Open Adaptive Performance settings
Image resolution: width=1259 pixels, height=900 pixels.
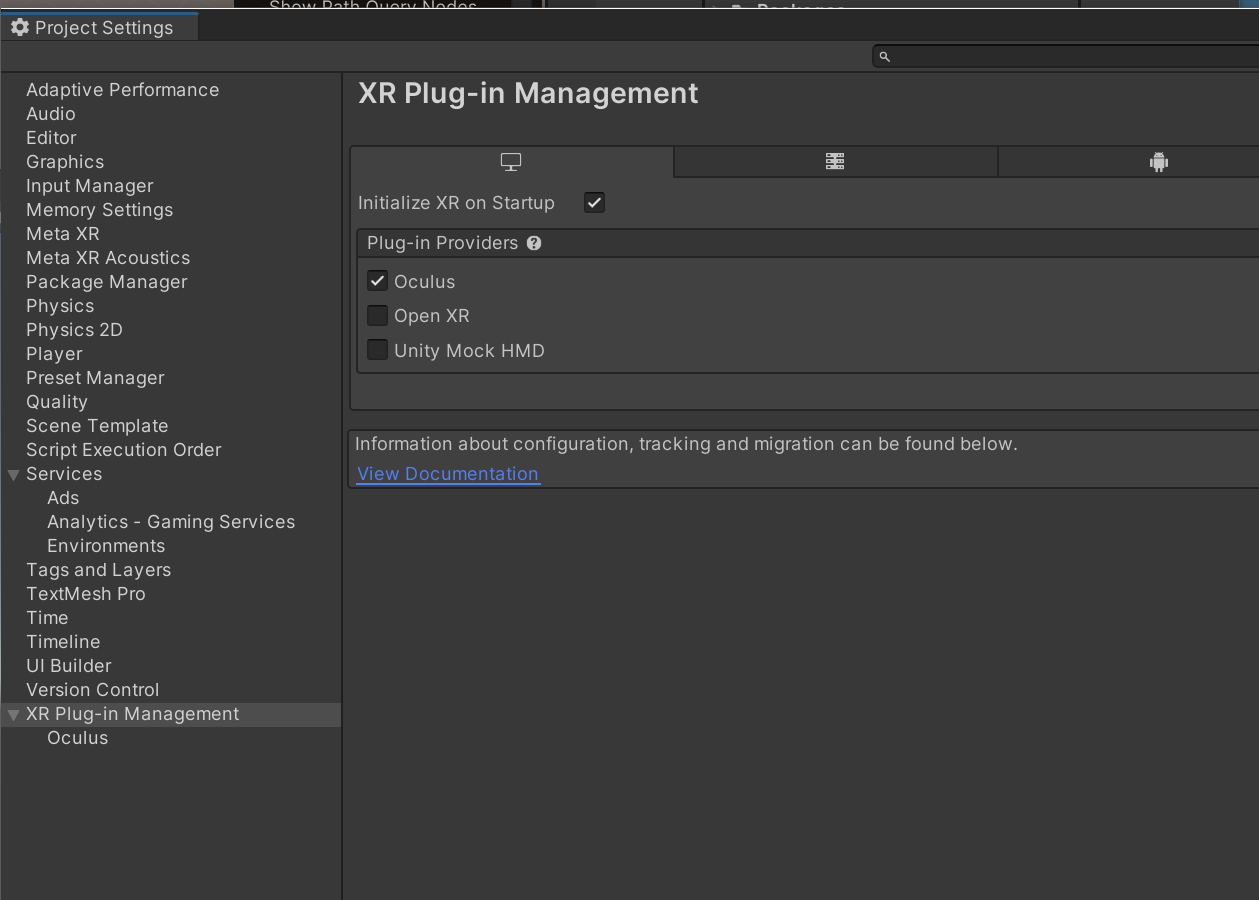pos(122,90)
